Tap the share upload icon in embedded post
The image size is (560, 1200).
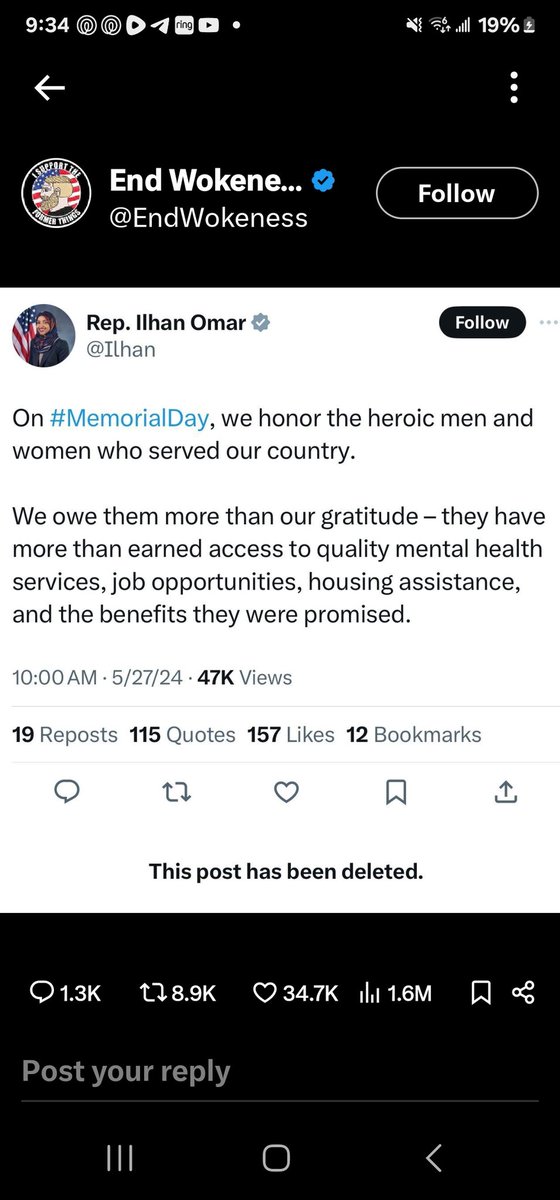click(x=506, y=792)
